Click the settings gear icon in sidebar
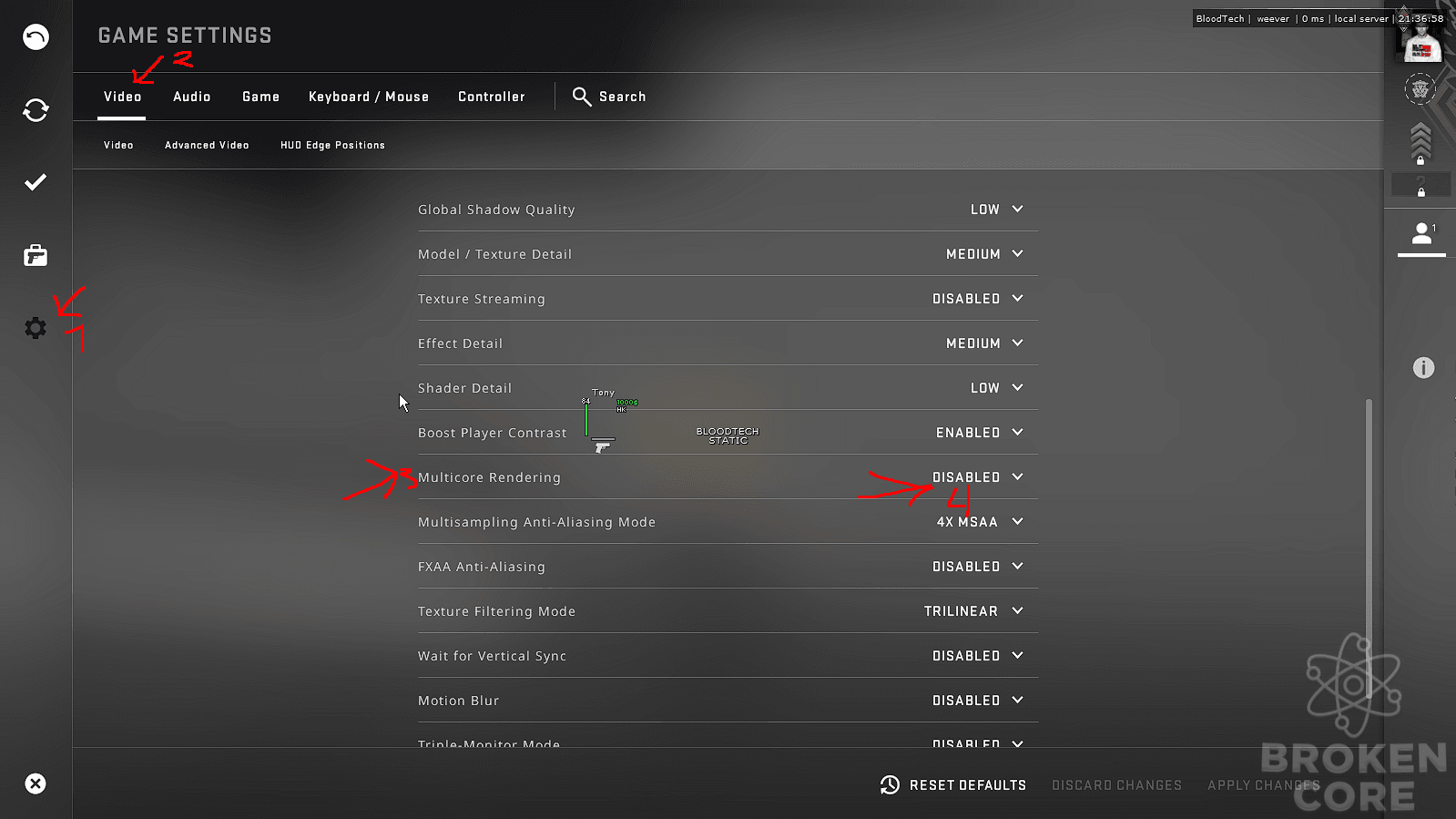Screen dimensions: 1456x819 (x=36, y=328)
